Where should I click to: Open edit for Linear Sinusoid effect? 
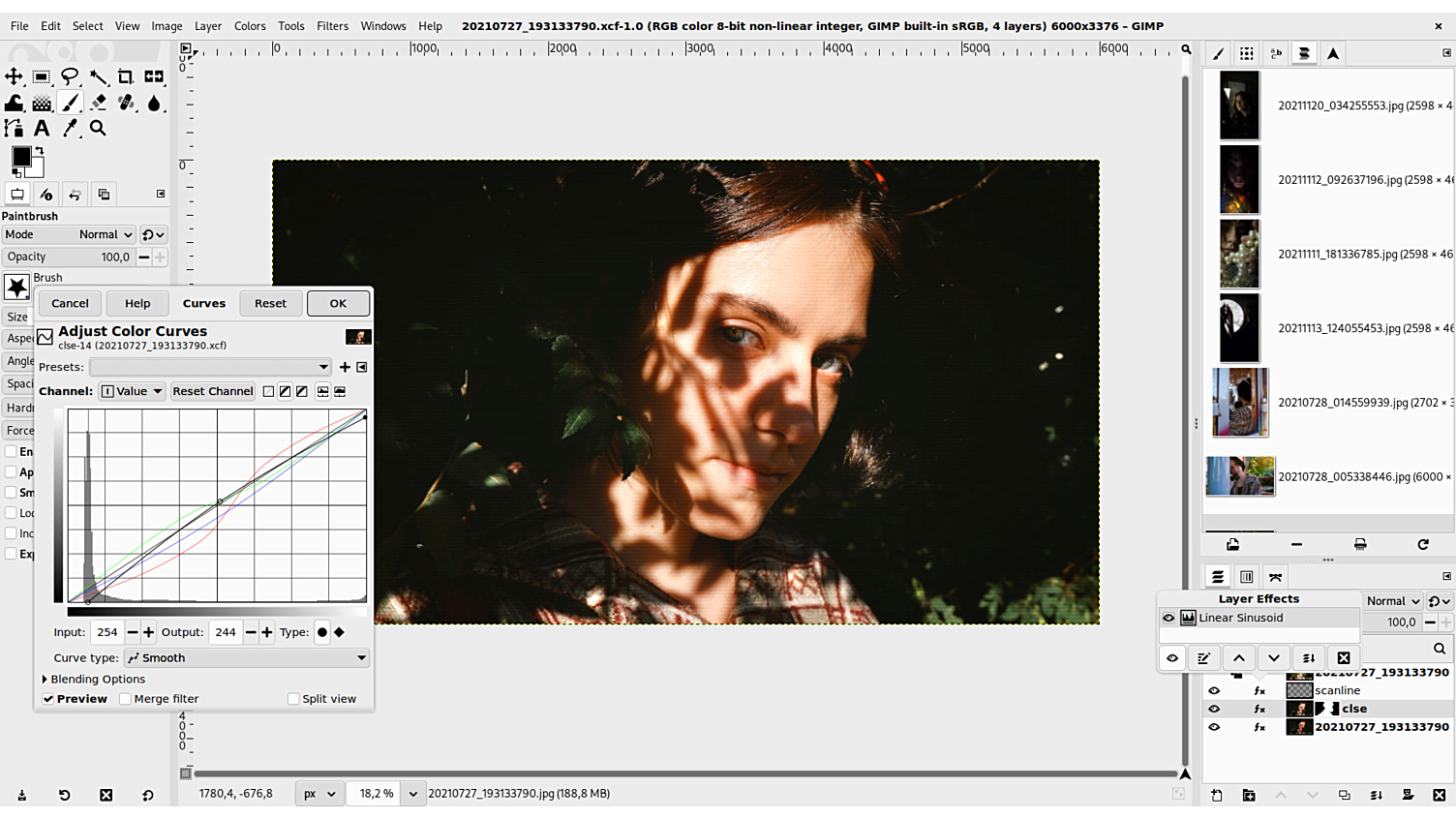[x=1203, y=658]
